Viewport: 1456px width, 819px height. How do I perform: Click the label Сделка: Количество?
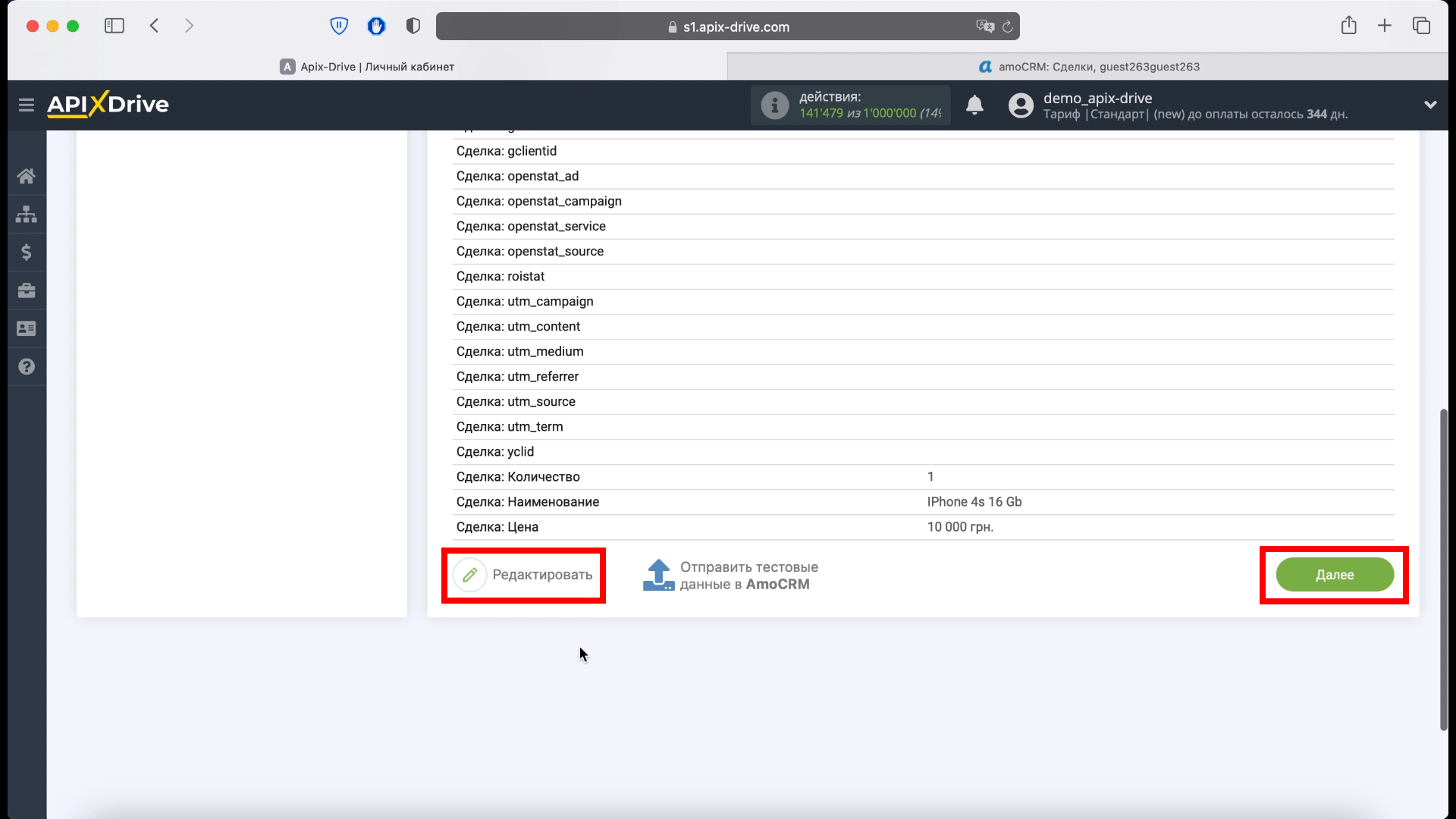pyautogui.click(x=518, y=476)
